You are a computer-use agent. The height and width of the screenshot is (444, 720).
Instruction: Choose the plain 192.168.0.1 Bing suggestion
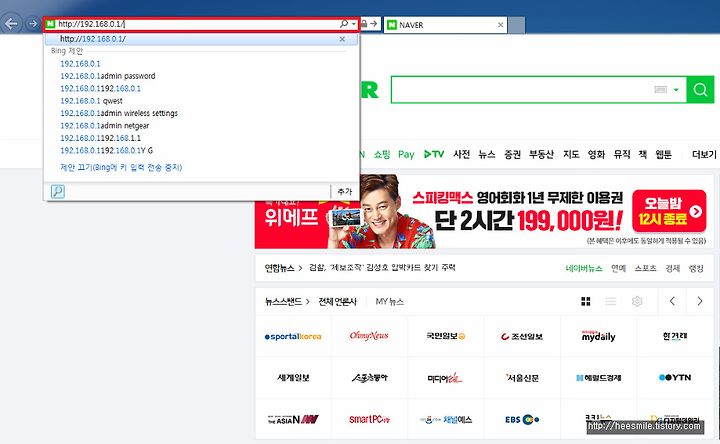click(x=80, y=64)
